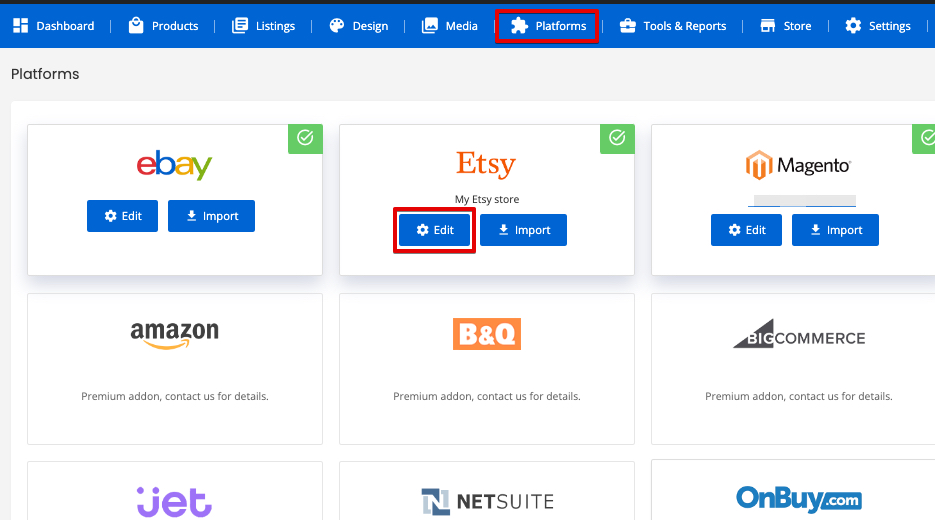This screenshot has height=520, width=935.
Task: Click the Etsy logo
Action: (x=486, y=164)
